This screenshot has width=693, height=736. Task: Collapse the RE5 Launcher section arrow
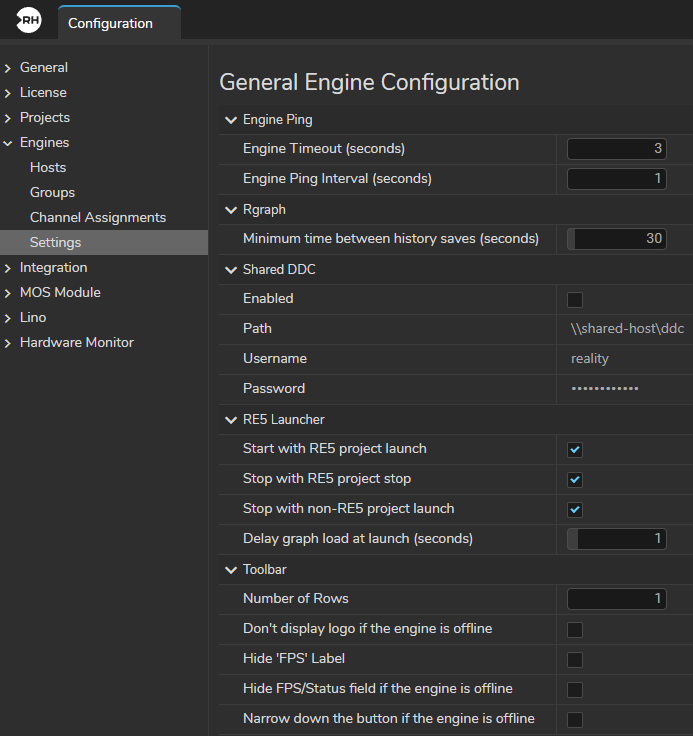pyautogui.click(x=231, y=420)
